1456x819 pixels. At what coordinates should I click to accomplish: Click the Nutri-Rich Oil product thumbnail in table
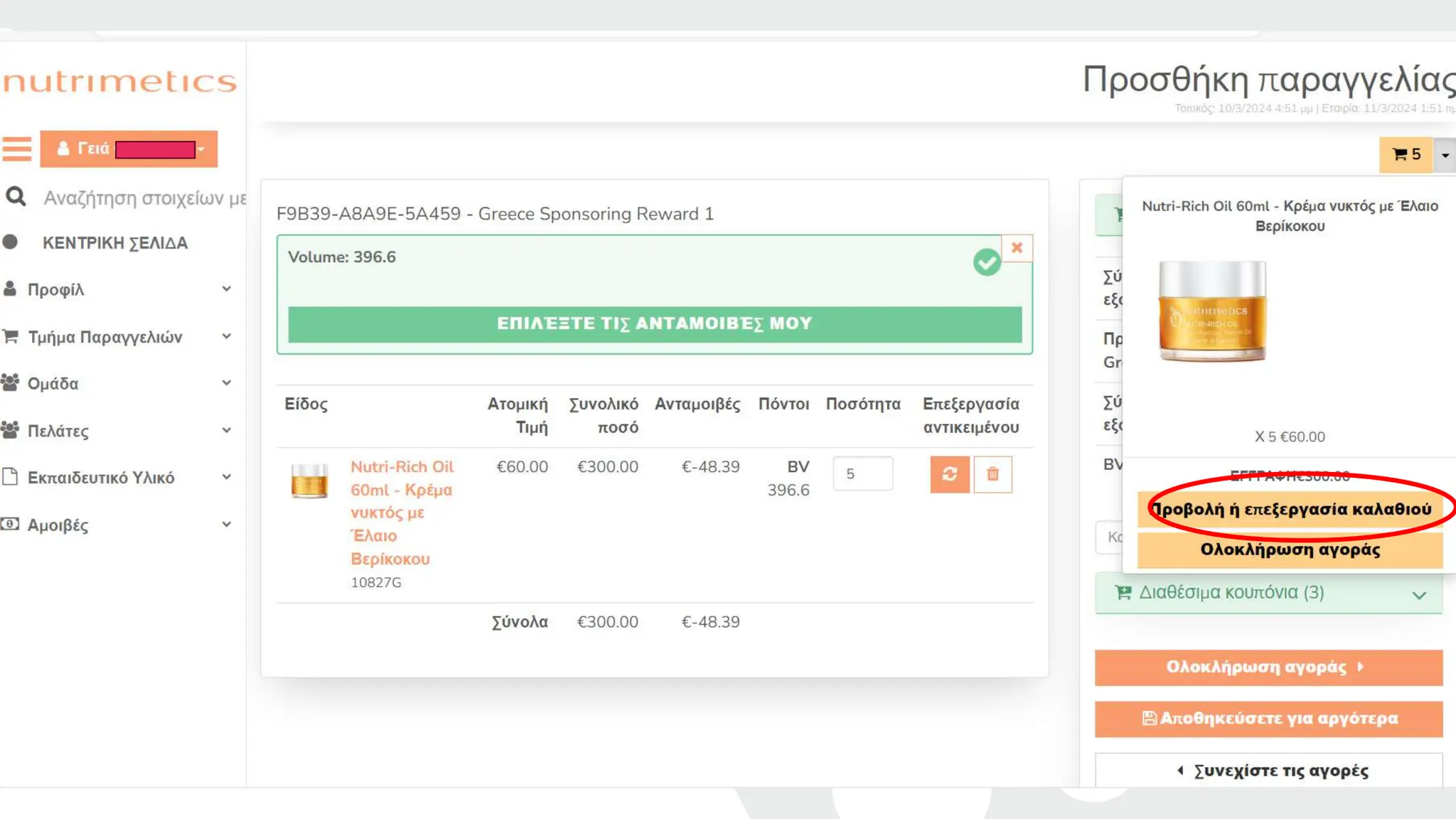tap(309, 481)
